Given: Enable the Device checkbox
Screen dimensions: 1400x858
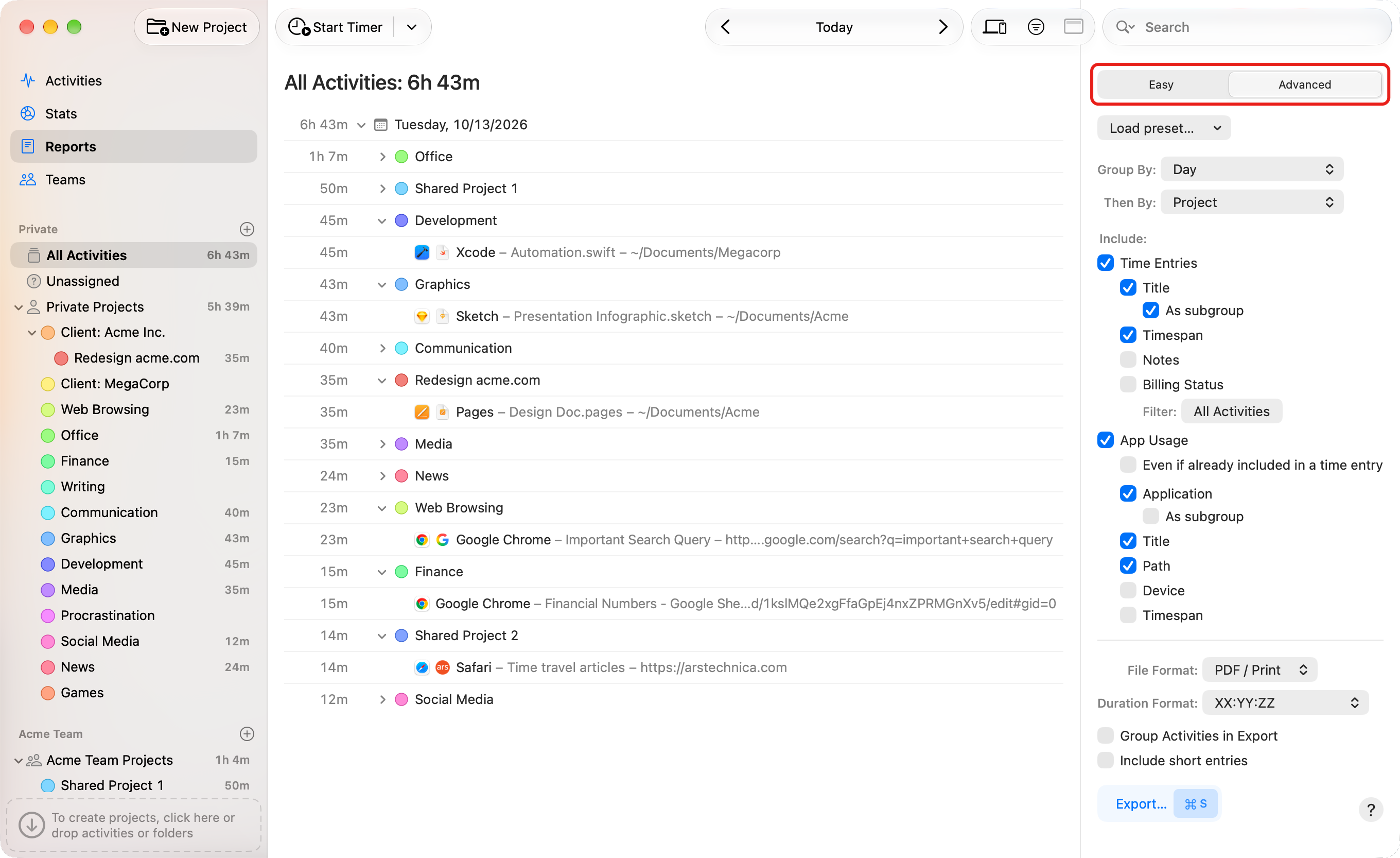Looking at the screenshot, I should (1128, 590).
